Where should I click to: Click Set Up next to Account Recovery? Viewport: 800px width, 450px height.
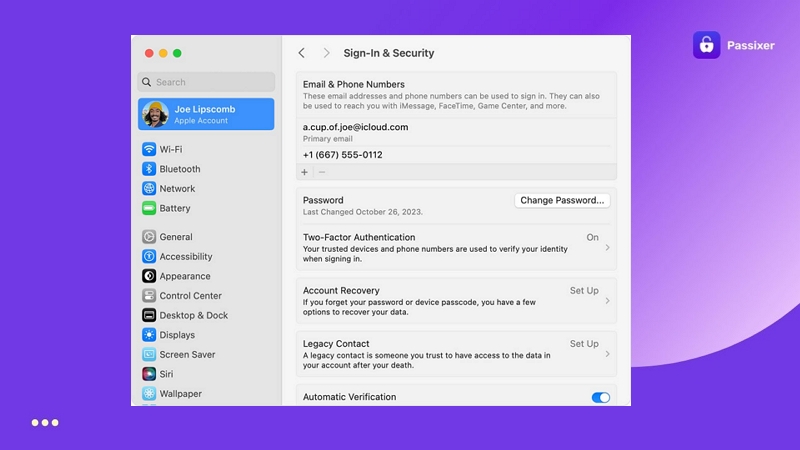[x=584, y=290]
